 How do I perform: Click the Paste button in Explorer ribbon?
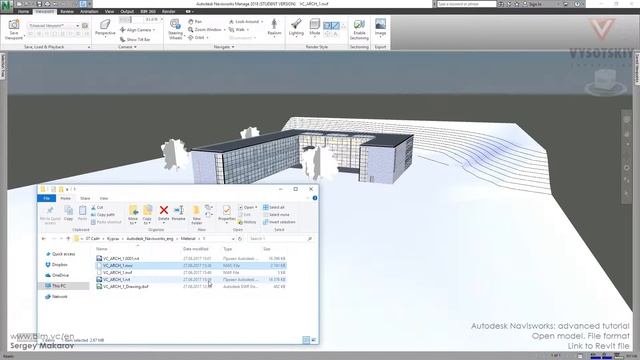(82, 213)
